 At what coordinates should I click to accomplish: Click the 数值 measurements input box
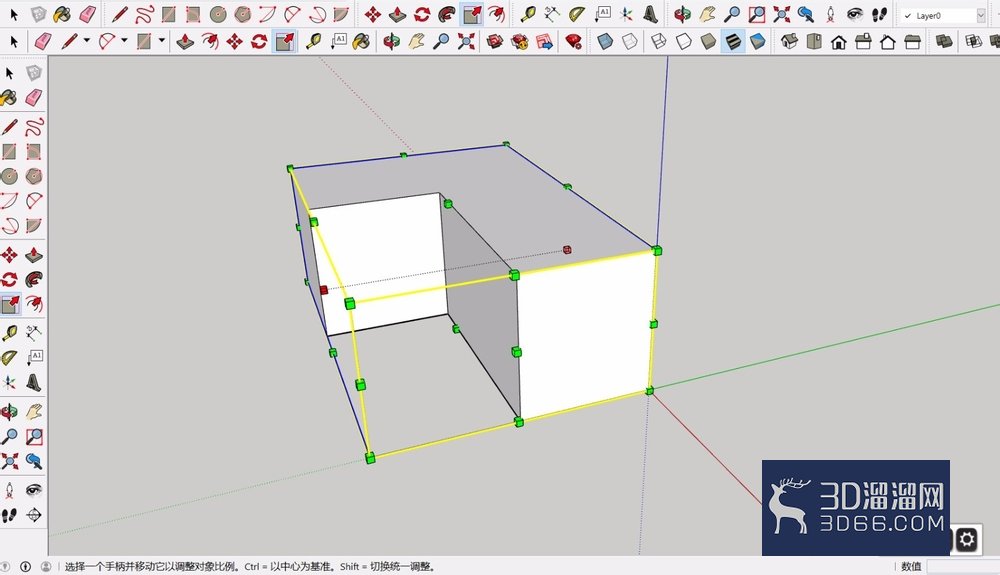[963, 566]
